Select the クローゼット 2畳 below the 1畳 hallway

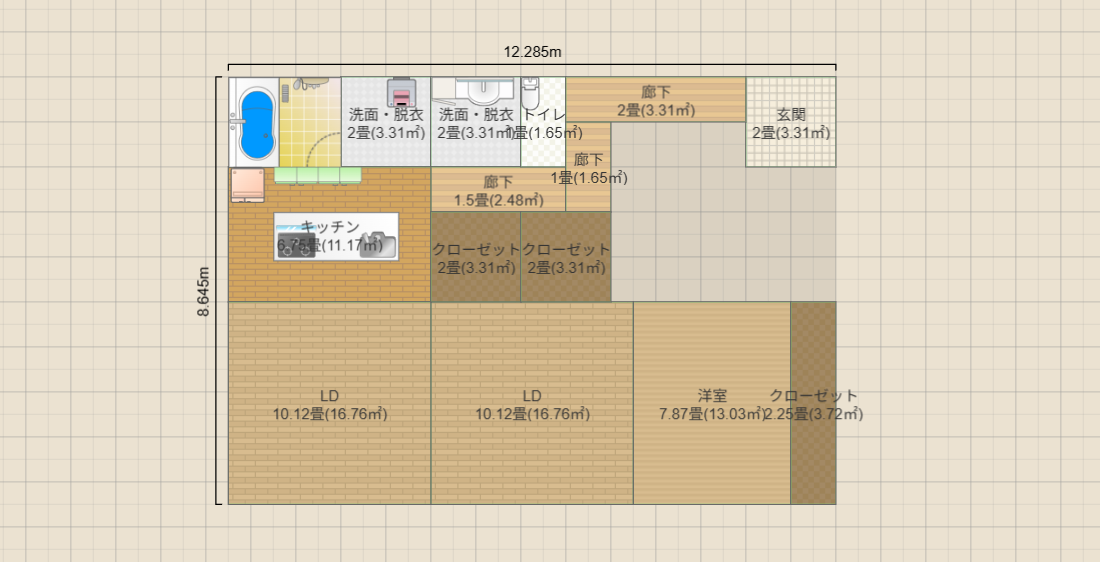(x=565, y=257)
